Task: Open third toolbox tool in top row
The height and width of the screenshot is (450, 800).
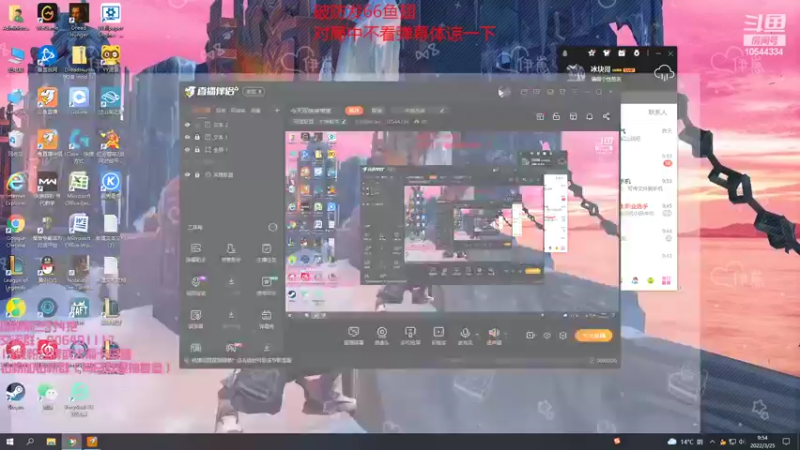Action: tap(266, 253)
